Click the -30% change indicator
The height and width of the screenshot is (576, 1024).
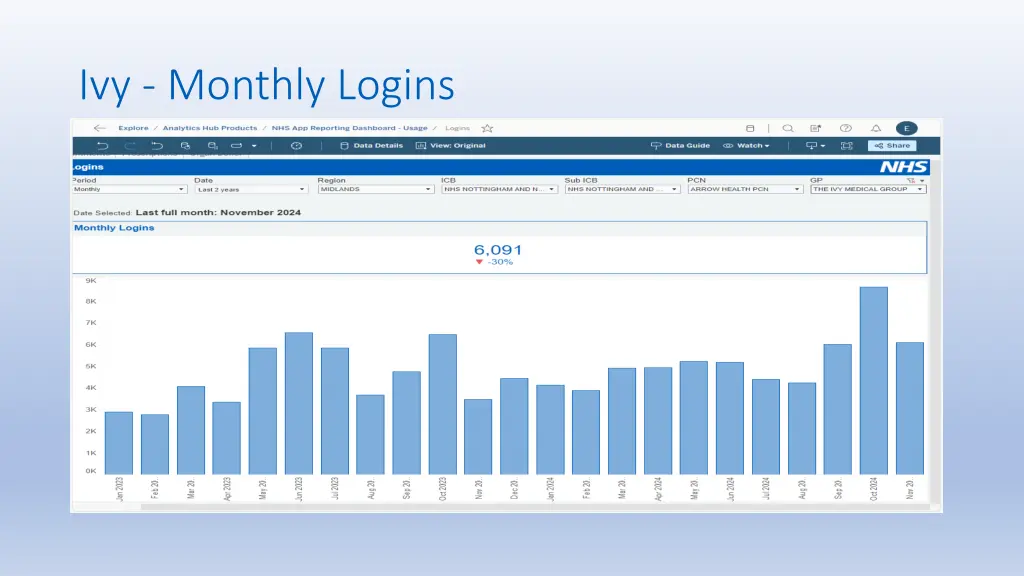(x=494, y=262)
